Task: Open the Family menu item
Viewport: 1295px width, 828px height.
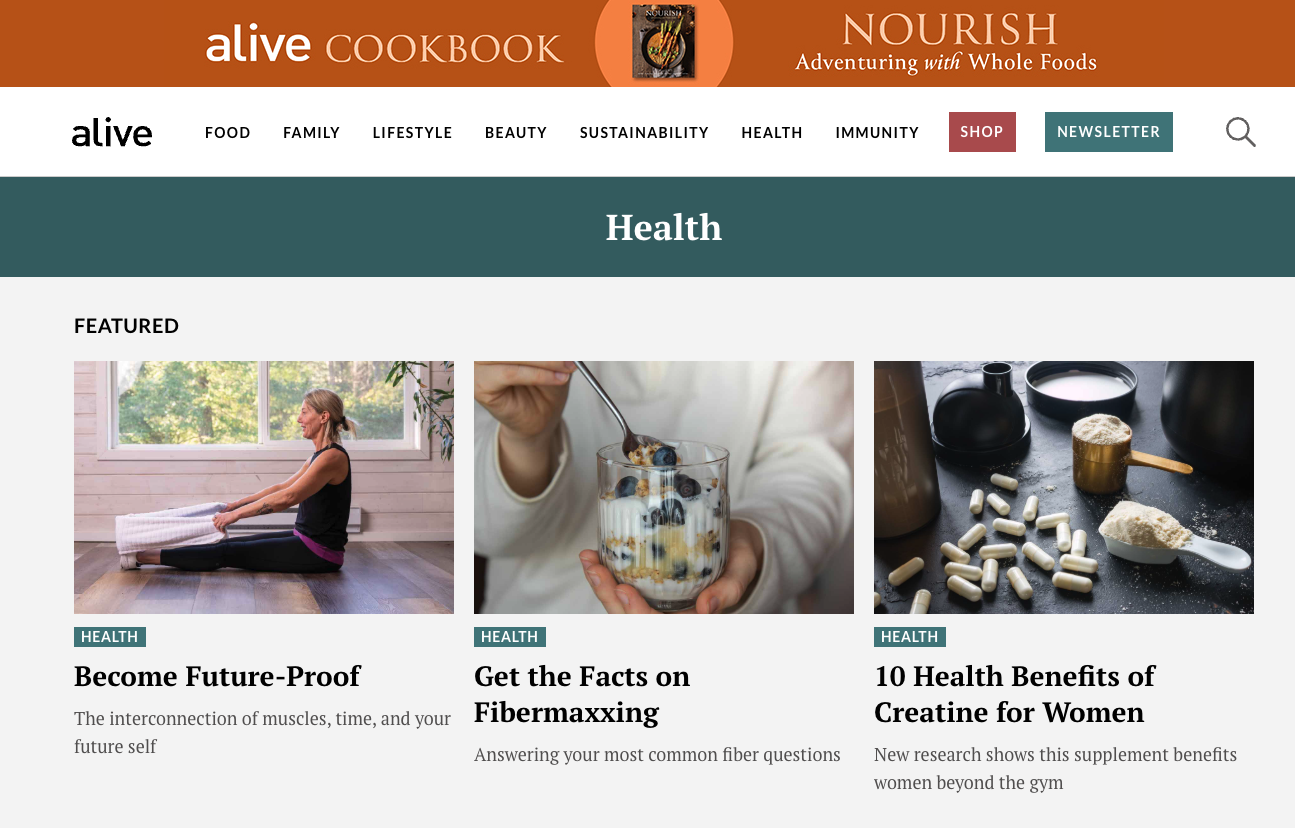Action: click(312, 132)
